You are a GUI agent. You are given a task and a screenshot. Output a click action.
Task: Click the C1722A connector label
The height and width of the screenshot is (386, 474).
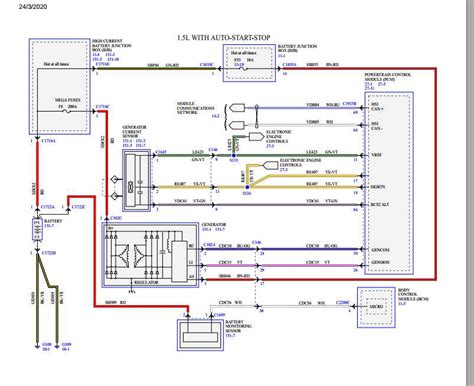pos(48,207)
